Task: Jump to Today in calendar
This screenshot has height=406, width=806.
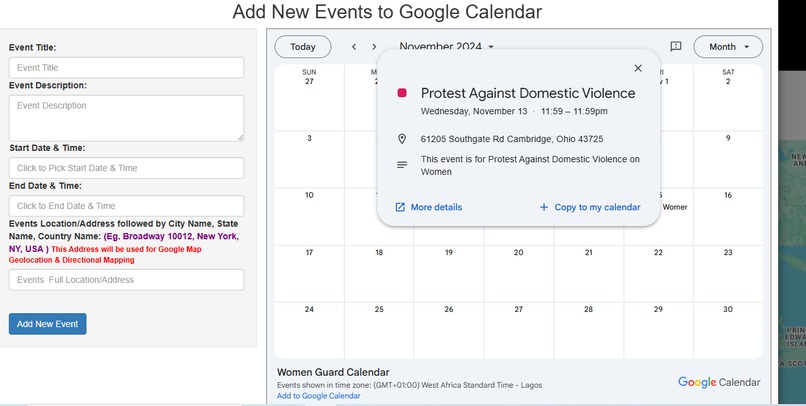Action: tap(303, 47)
